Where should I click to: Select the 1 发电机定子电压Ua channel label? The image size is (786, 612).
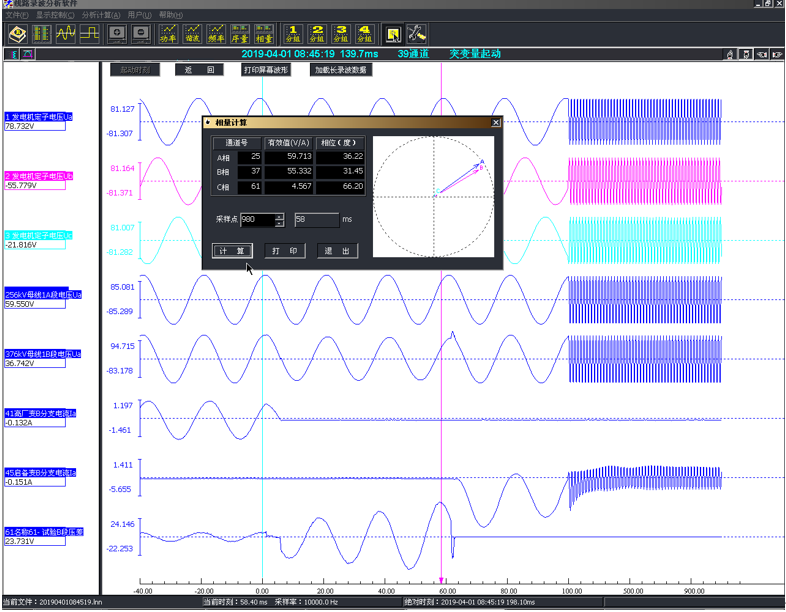pos(38,117)
